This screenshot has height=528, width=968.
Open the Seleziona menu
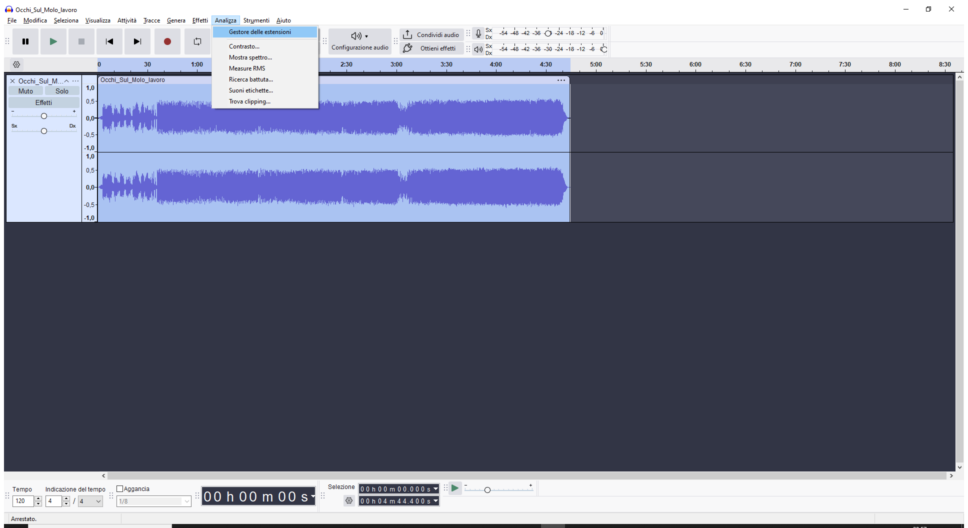[x=66, y=20]
